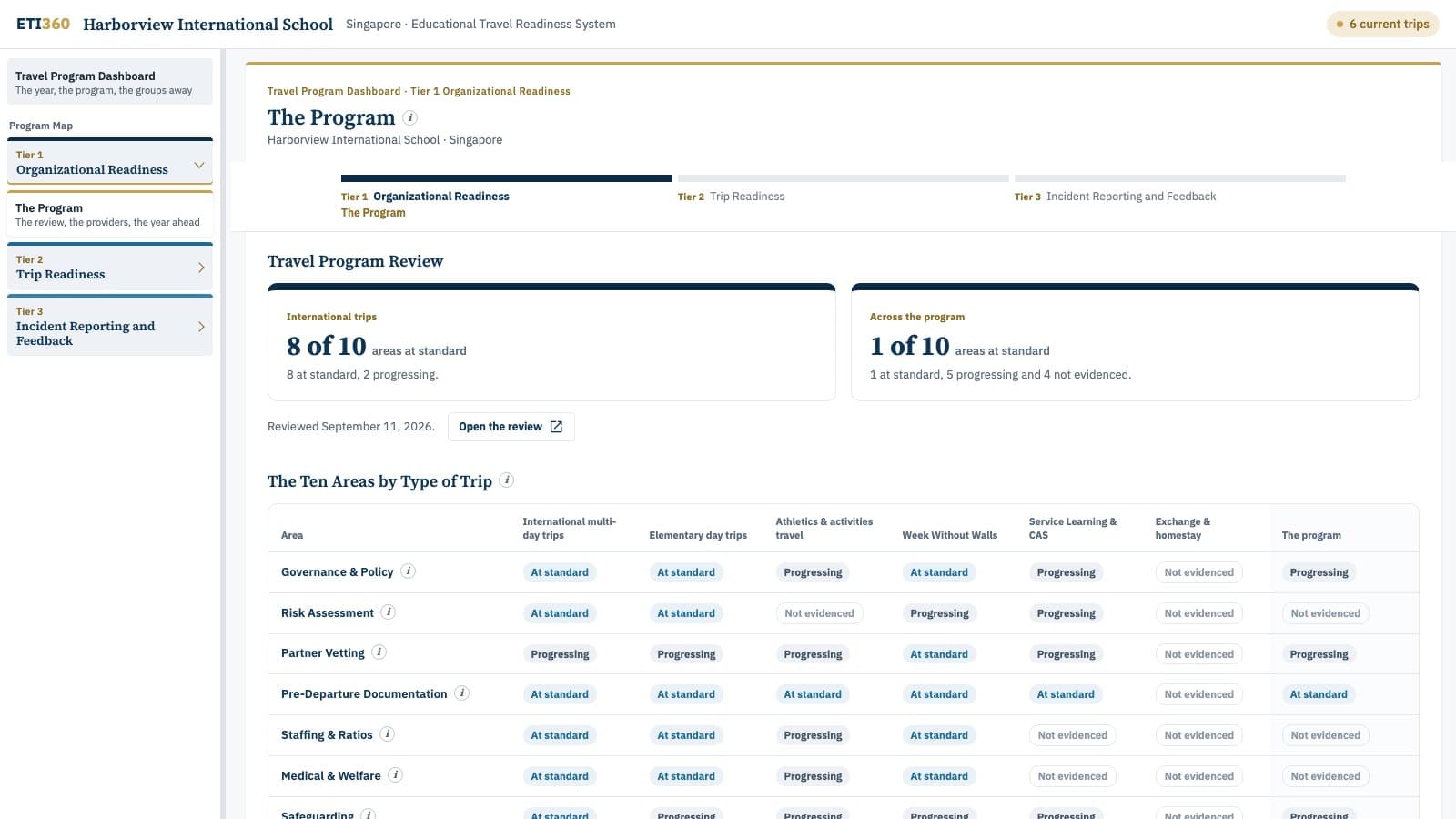Viewport: 1456px width, 819px height.
Task: Click Medical & Welfare Athletics Progressing badge
Action: [813, 776]
